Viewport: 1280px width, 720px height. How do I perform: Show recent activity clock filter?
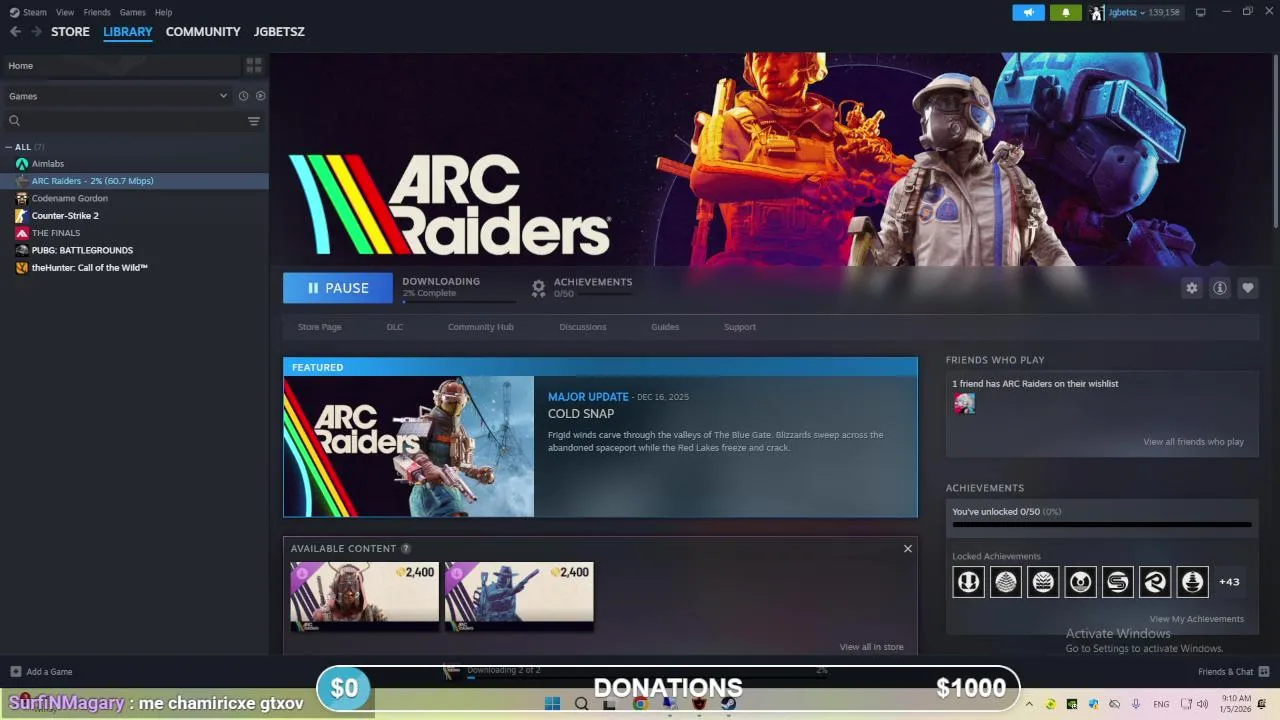pyautogui.click(x=243, y=96)
